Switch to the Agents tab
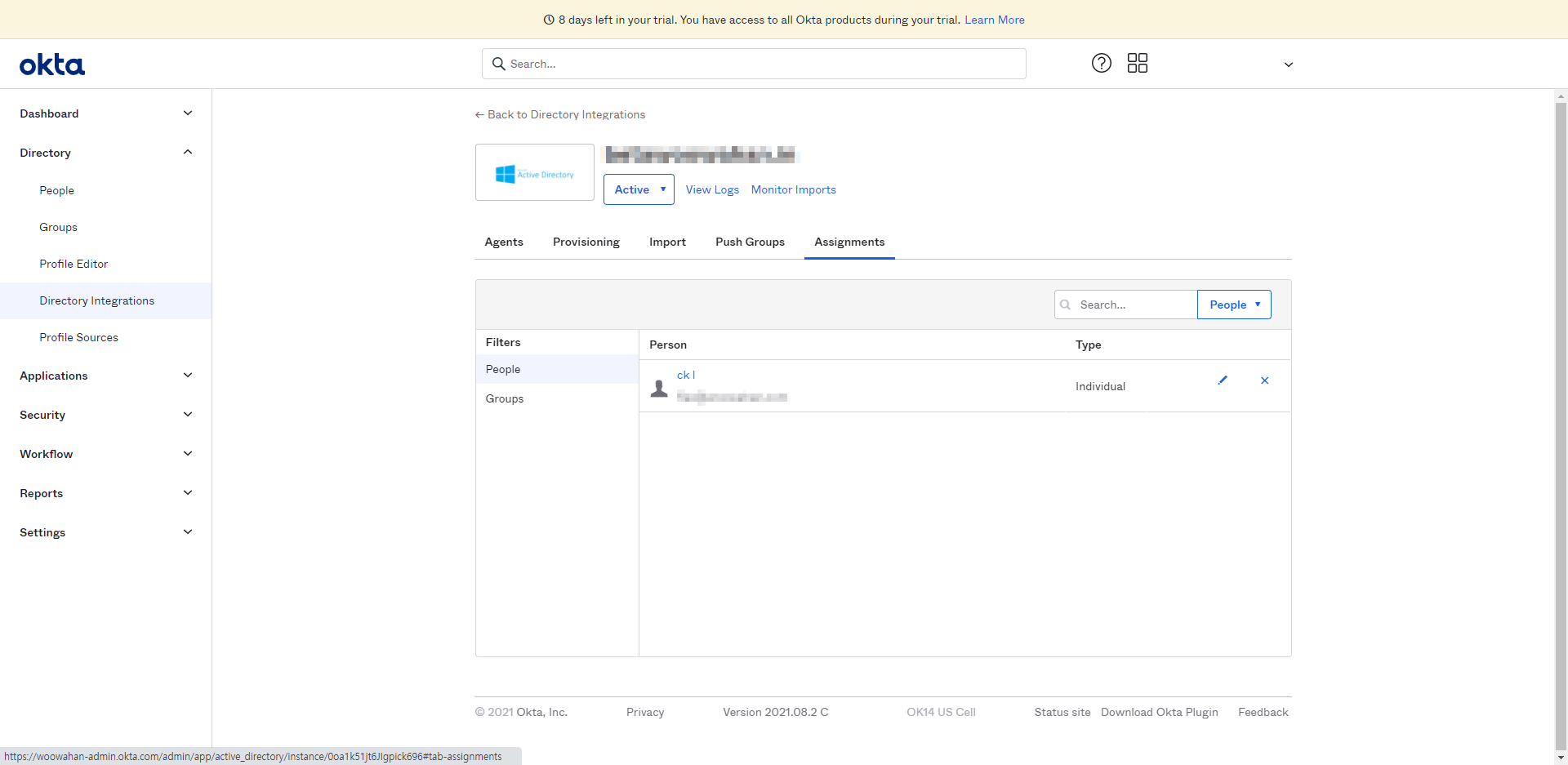The image size is (1568, 765). coord(504,242)
